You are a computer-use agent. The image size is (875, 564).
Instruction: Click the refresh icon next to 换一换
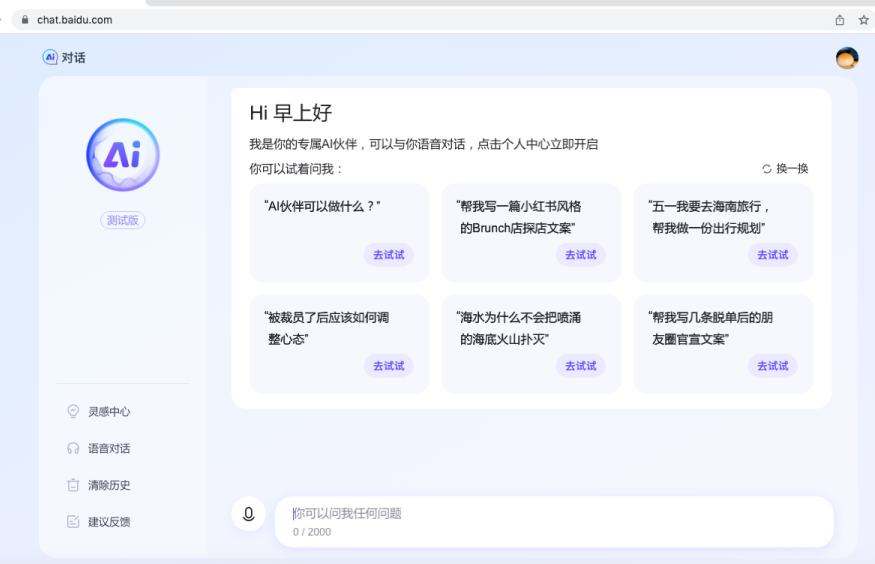(x=767, y=168)
